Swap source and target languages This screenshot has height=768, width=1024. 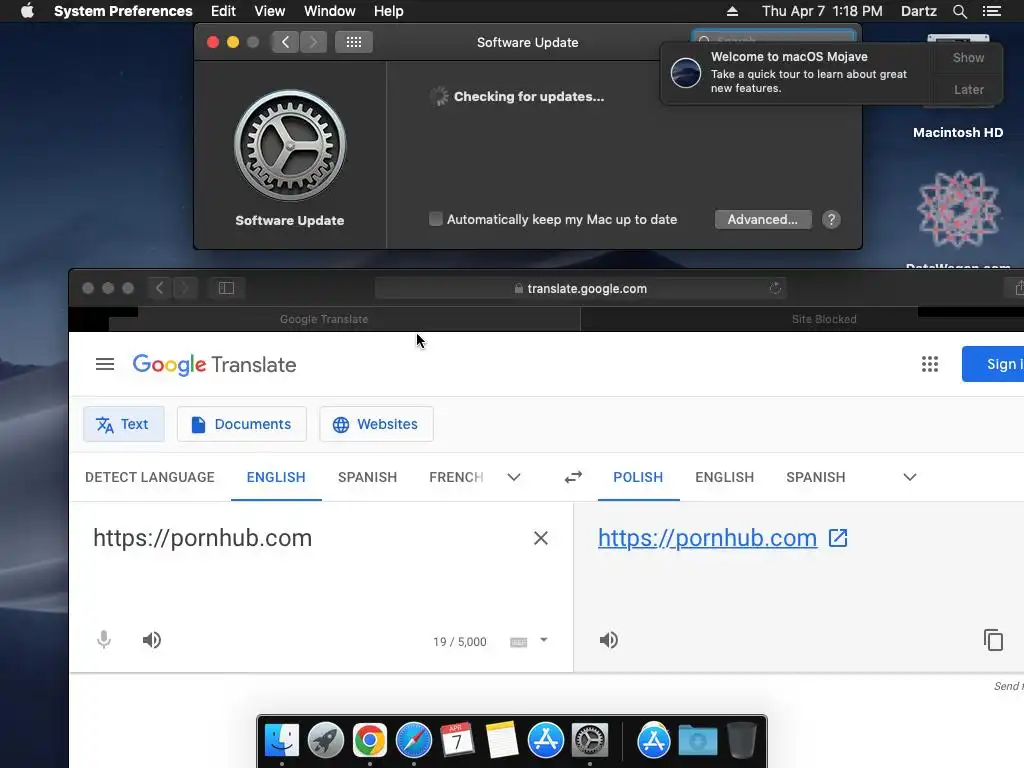(x=573, y=477)
